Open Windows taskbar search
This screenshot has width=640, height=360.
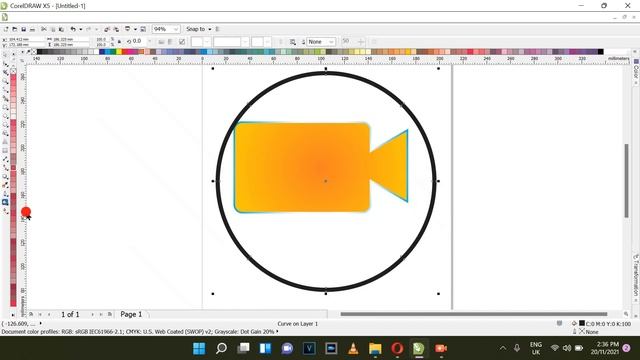[221, 349]
